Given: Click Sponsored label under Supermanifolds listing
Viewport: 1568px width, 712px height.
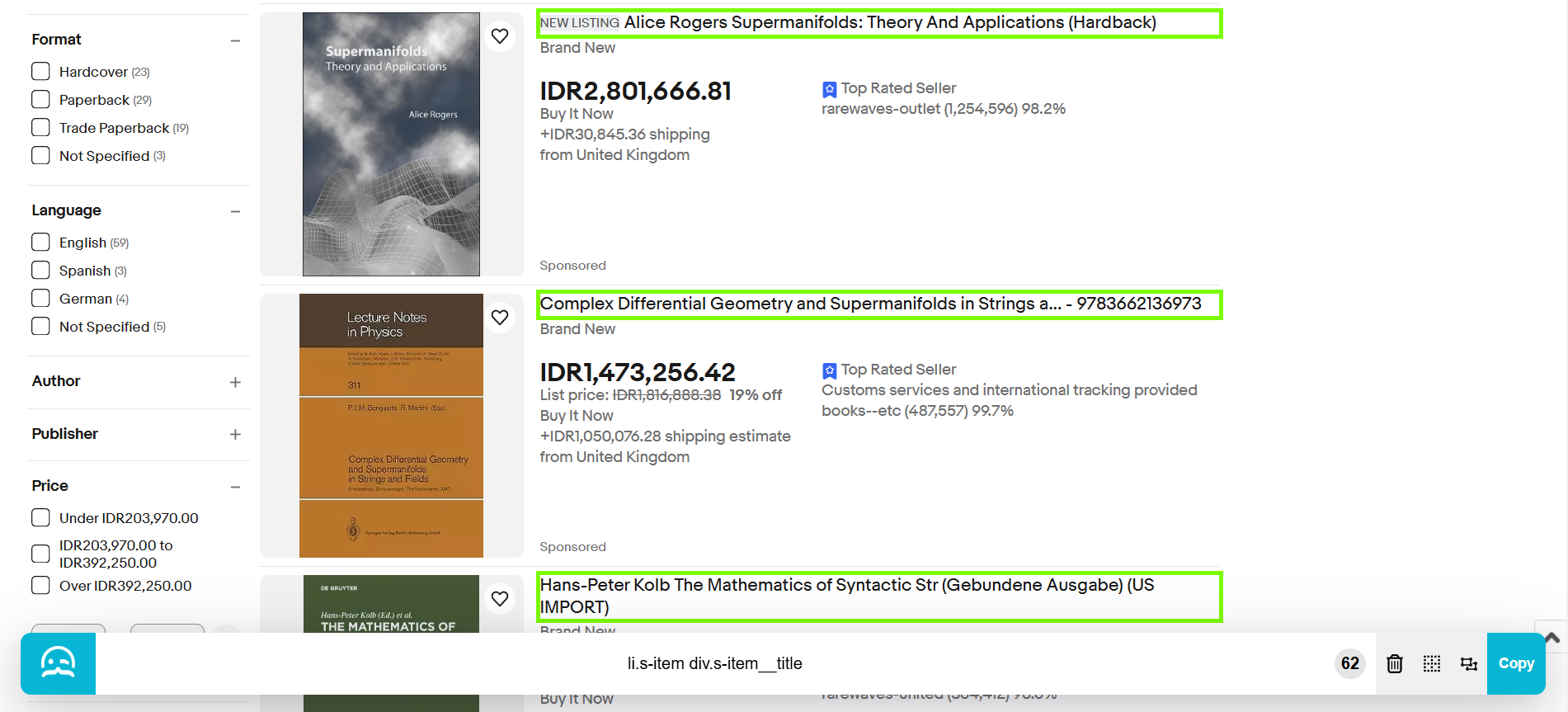Looking at the screenshot, I should (572, 266).
